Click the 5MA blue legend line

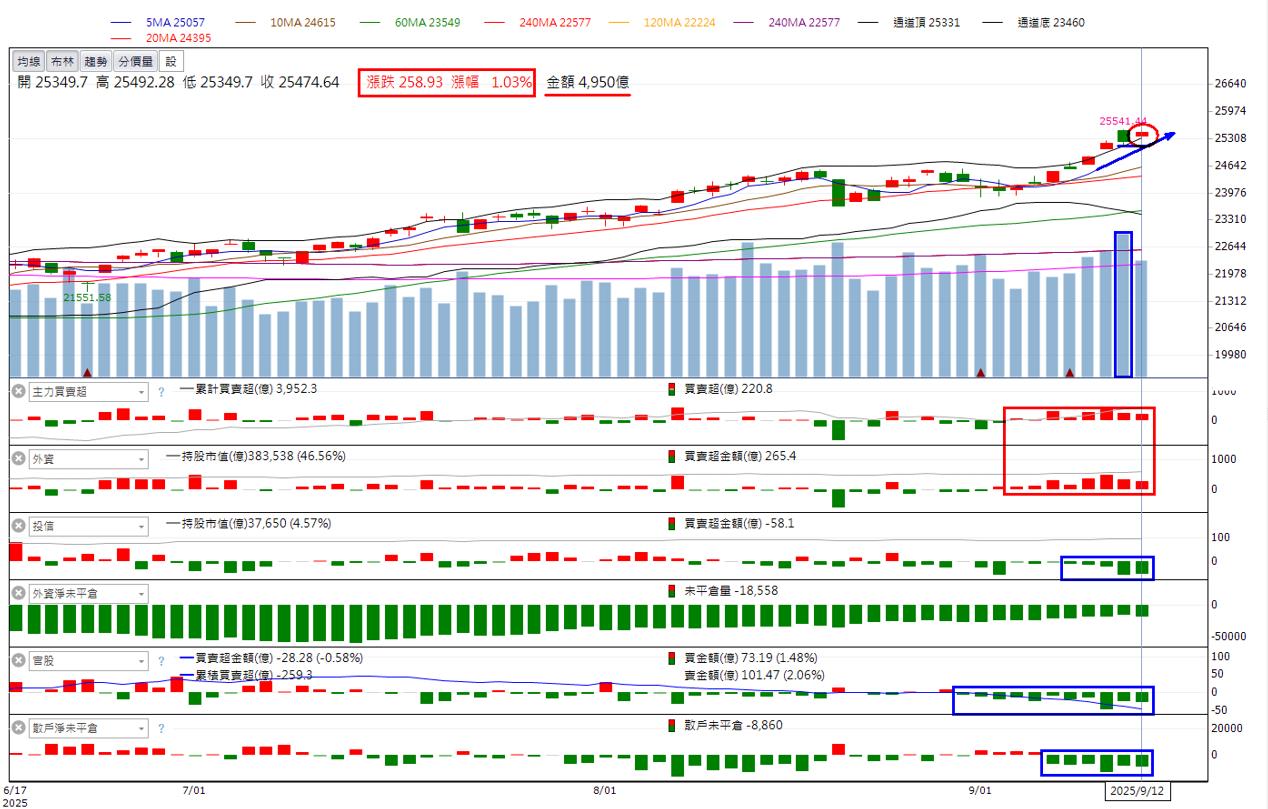tap(125, 22)
